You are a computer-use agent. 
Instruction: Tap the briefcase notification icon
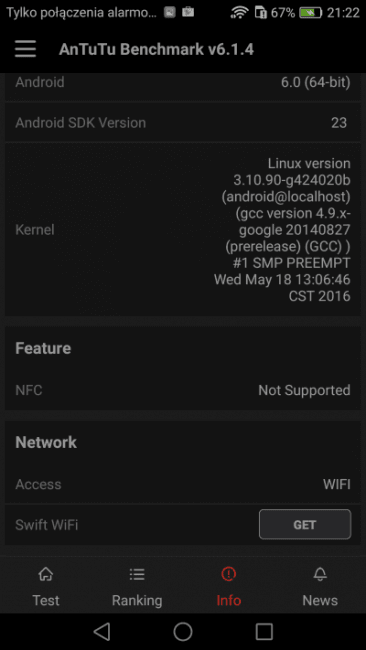188,12
